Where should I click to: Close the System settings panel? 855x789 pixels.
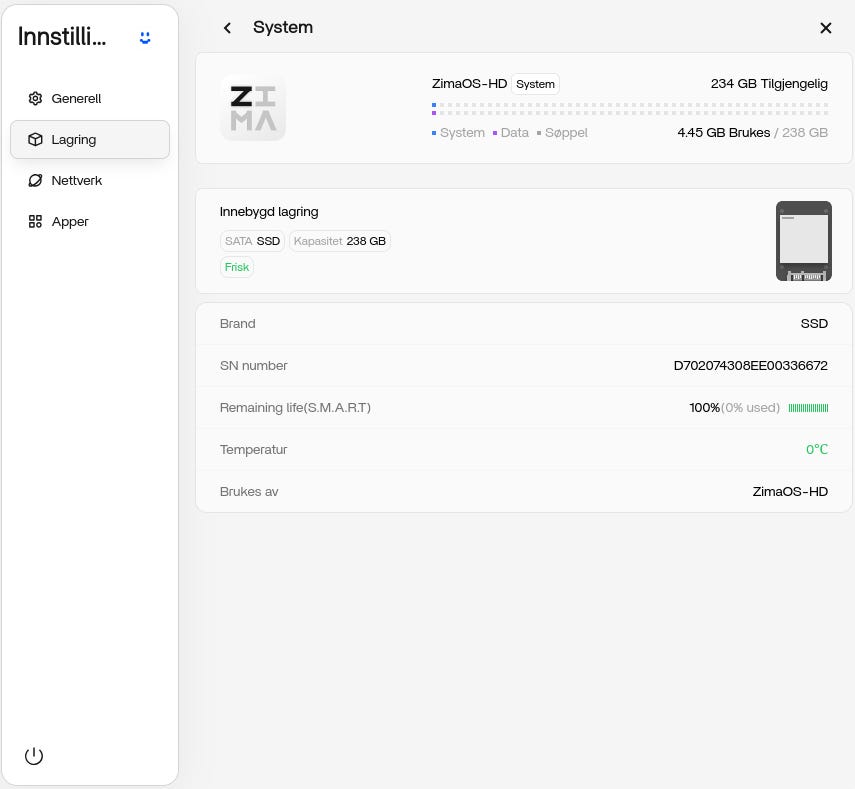click(x=826, y=28)
